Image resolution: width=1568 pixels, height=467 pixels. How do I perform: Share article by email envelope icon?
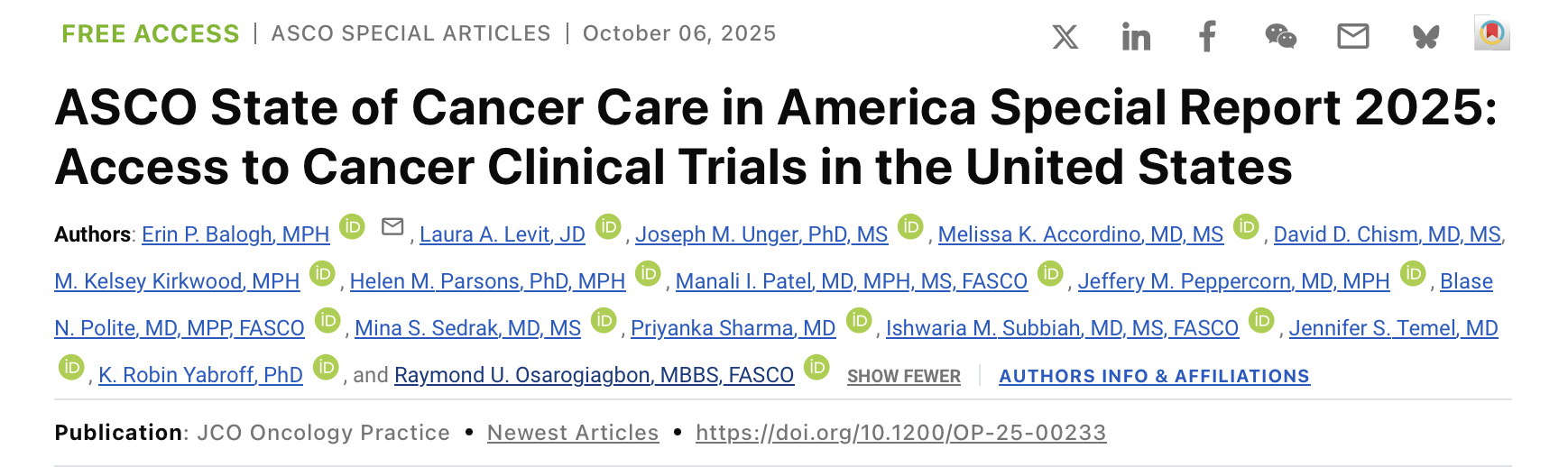pyautogui.click(x=1352, y=37)
